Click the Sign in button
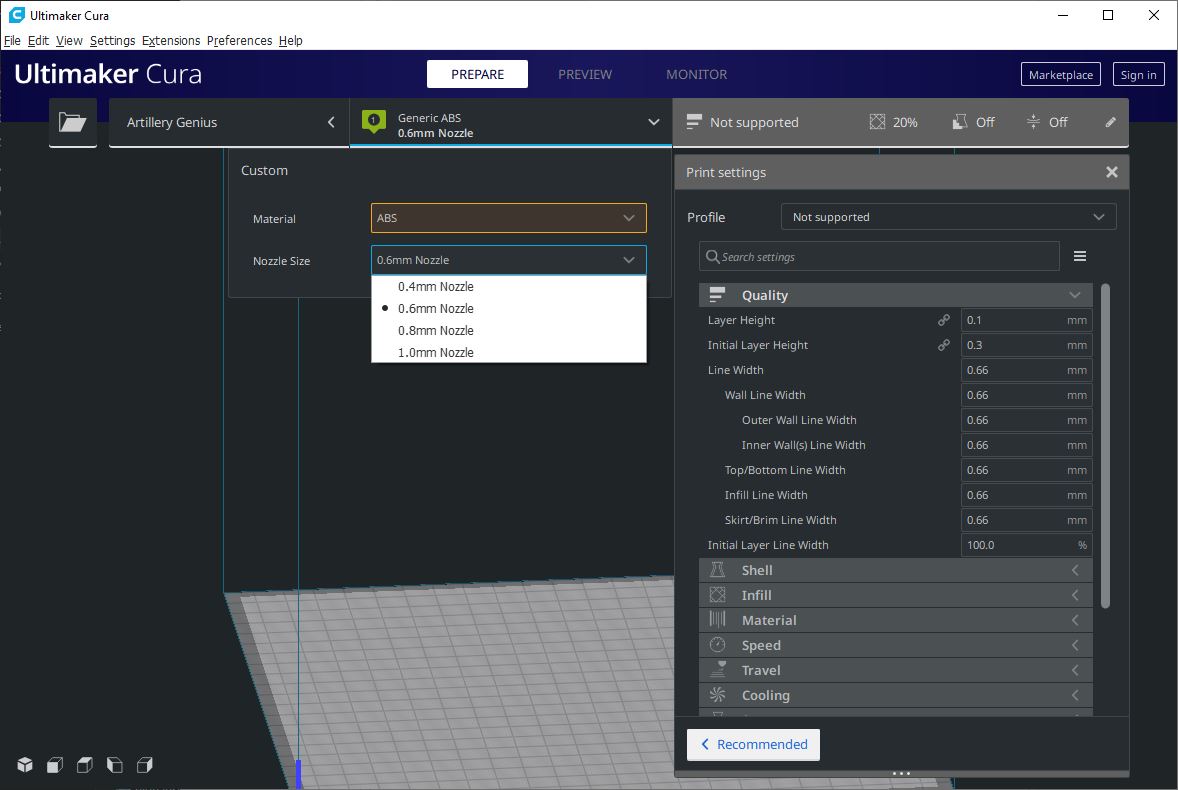The height and width of the screenshot is (790, 1178). point(1138,74)
